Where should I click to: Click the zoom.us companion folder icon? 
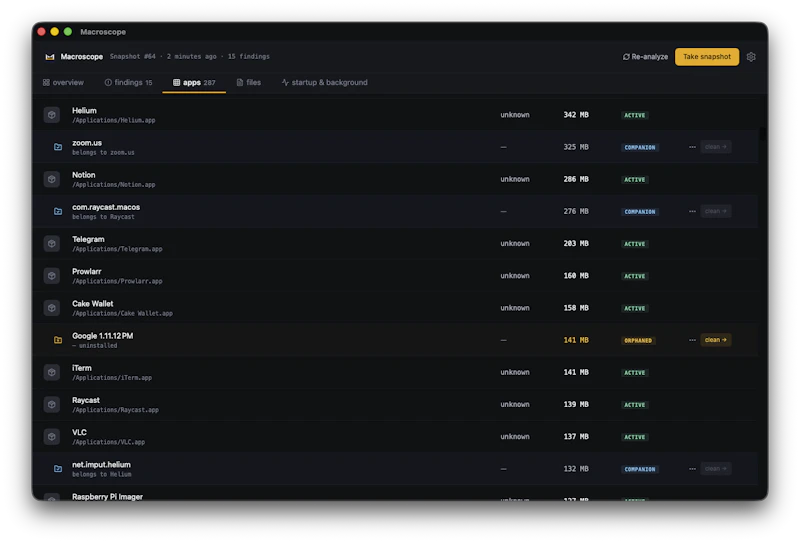point(58,147)
